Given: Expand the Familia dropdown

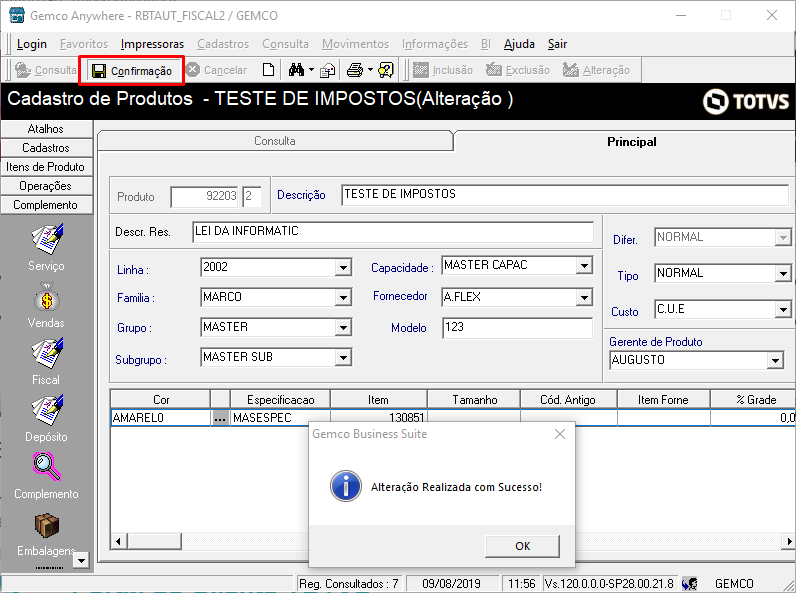Looking at the screenshot, I should point(343,298).
